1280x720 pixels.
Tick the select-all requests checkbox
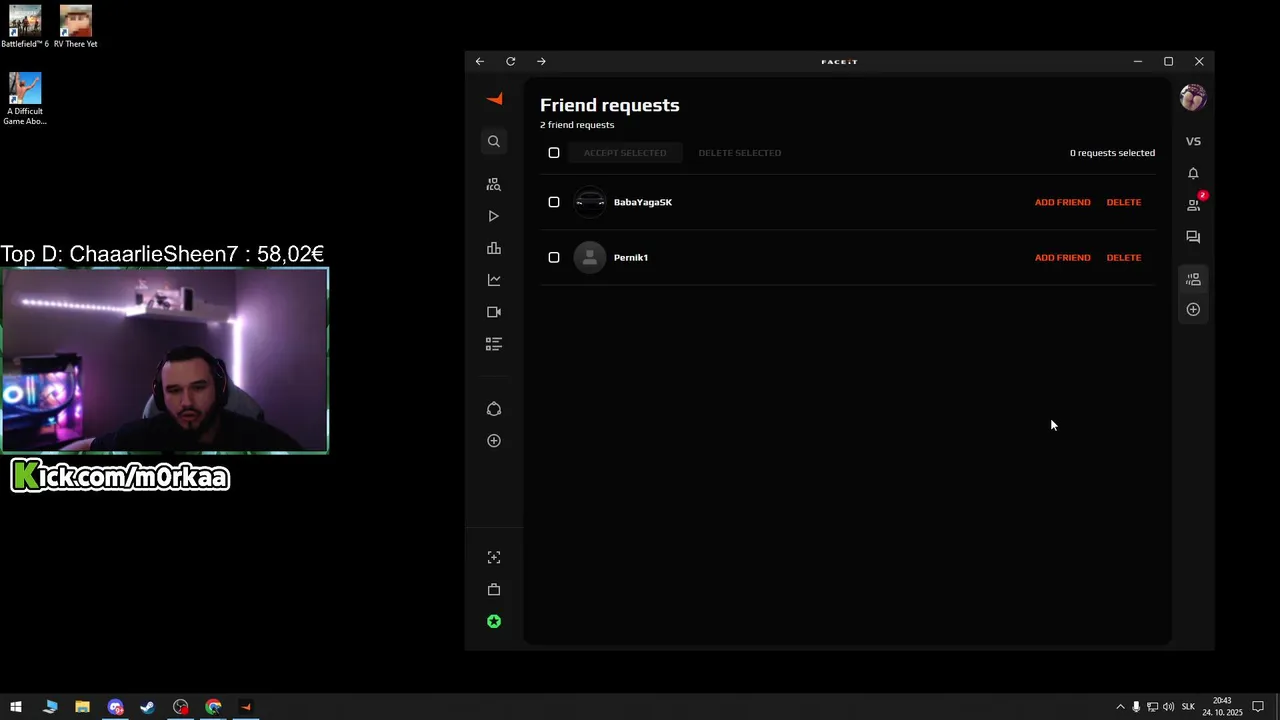point(554,153)
